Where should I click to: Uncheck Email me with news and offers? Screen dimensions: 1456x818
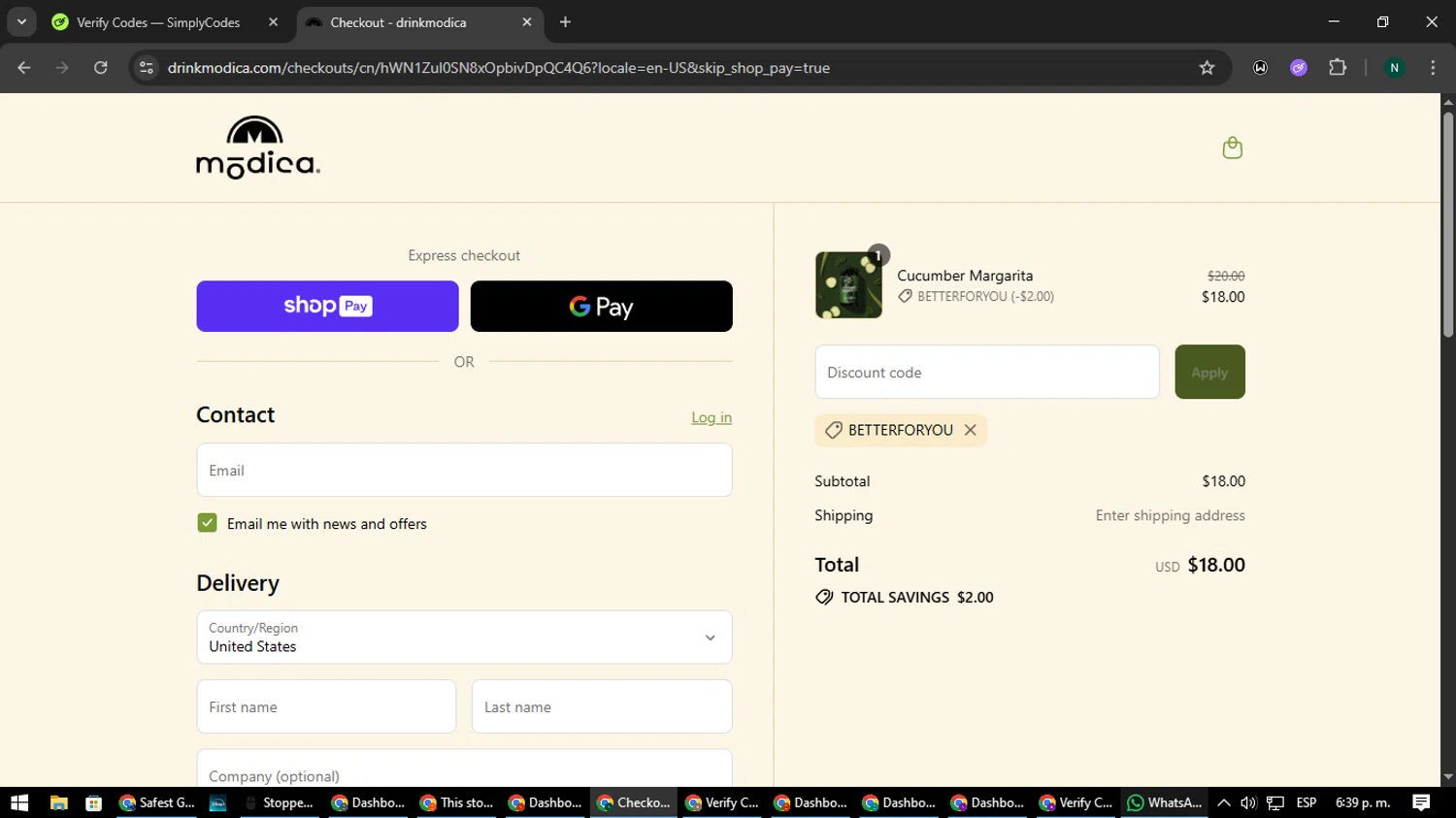pos(207,523)
